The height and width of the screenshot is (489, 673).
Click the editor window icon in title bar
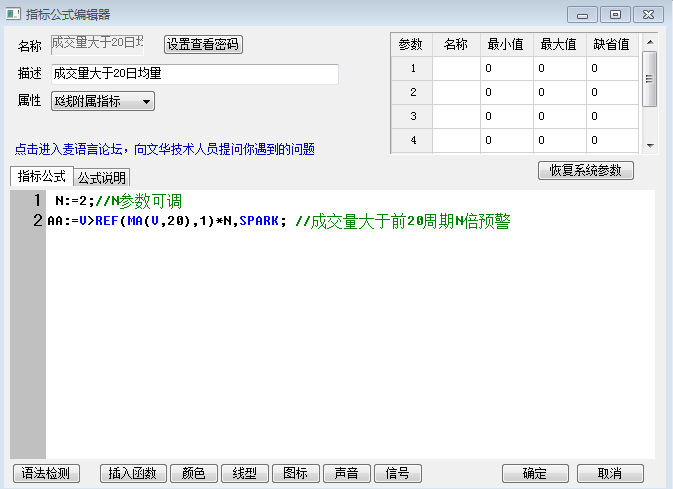[13, 14]
